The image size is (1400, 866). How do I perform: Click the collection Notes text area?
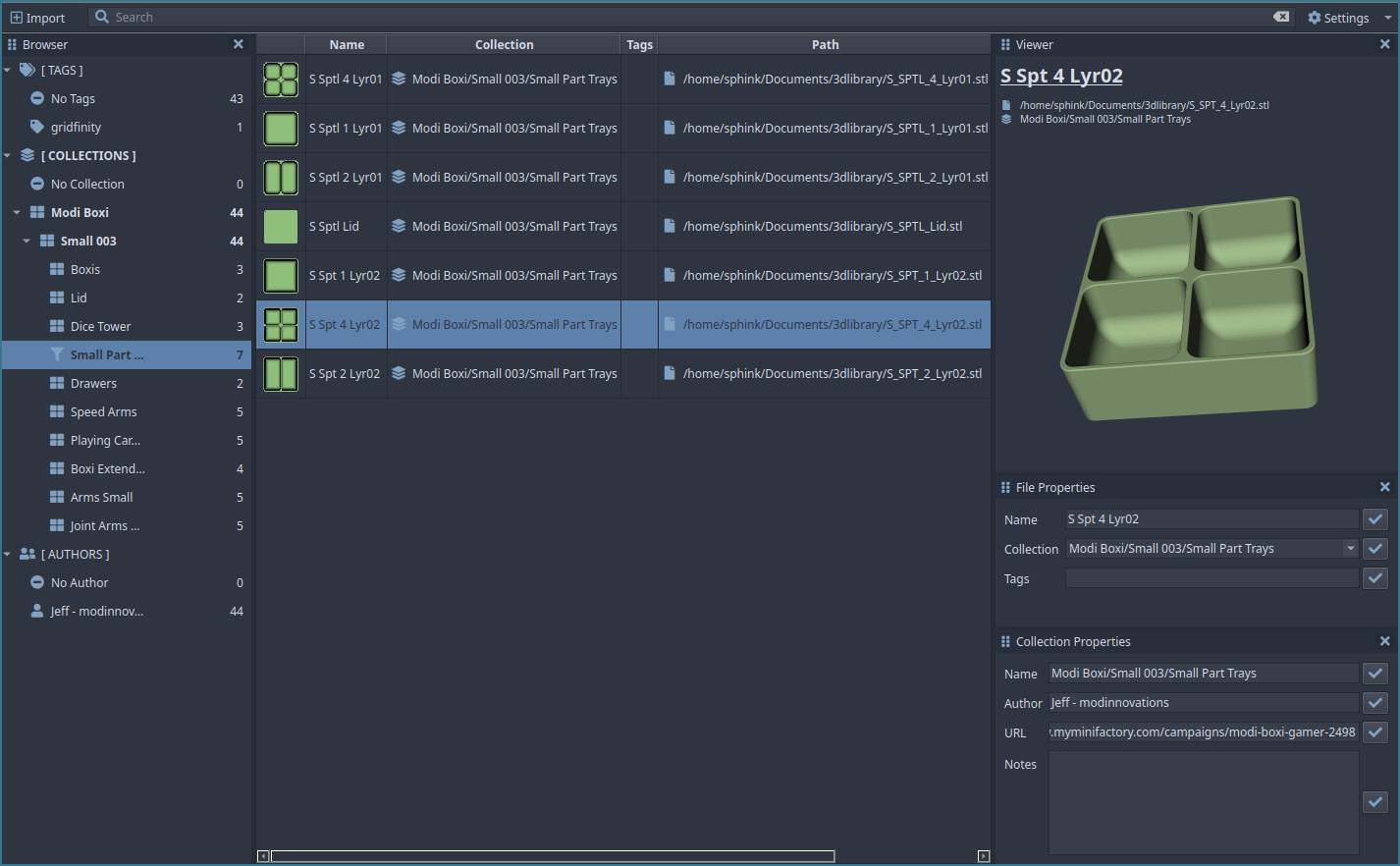click(1204, 801)
